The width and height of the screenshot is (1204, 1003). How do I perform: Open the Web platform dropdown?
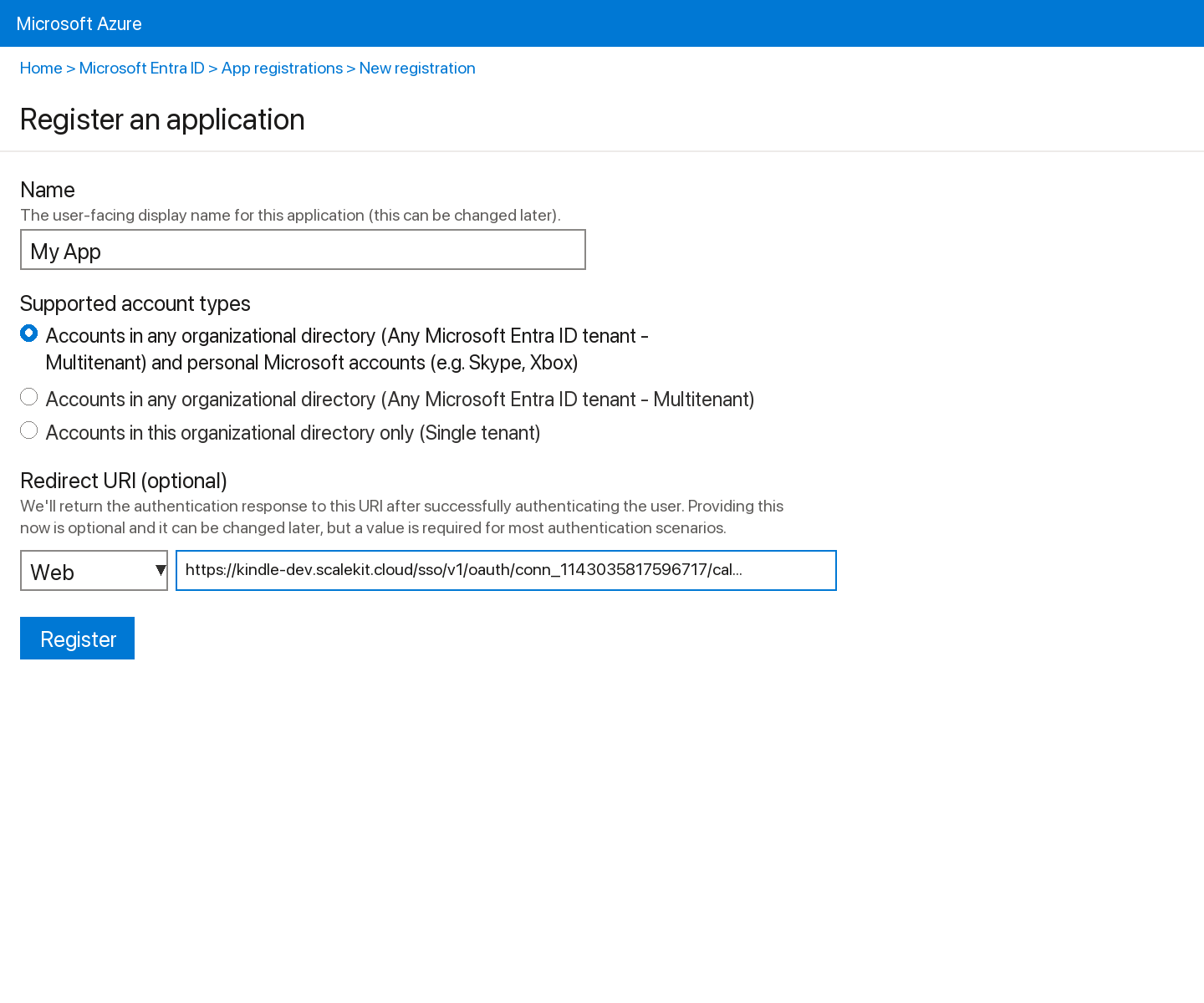[x=94, y=570]
